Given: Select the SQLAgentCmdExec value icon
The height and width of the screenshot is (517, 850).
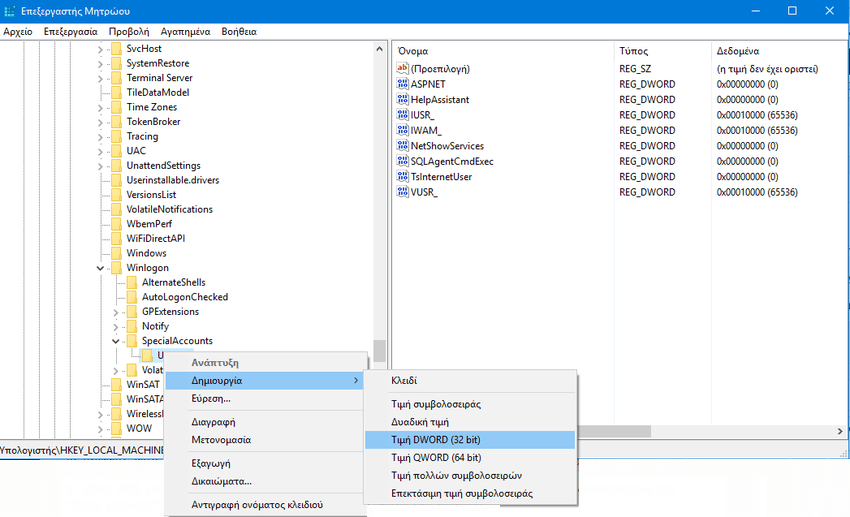Looking at the screenshot, I should point(403,161).
